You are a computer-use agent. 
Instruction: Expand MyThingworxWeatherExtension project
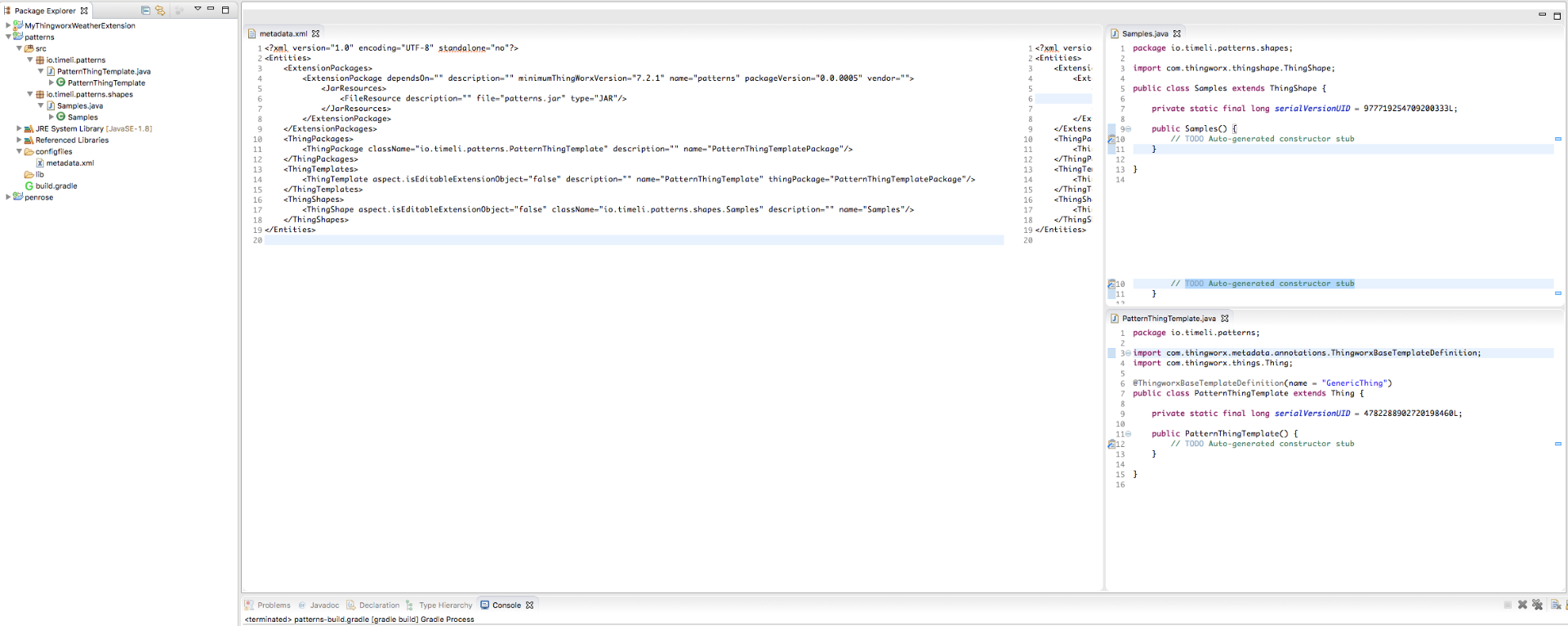(8, 25)
